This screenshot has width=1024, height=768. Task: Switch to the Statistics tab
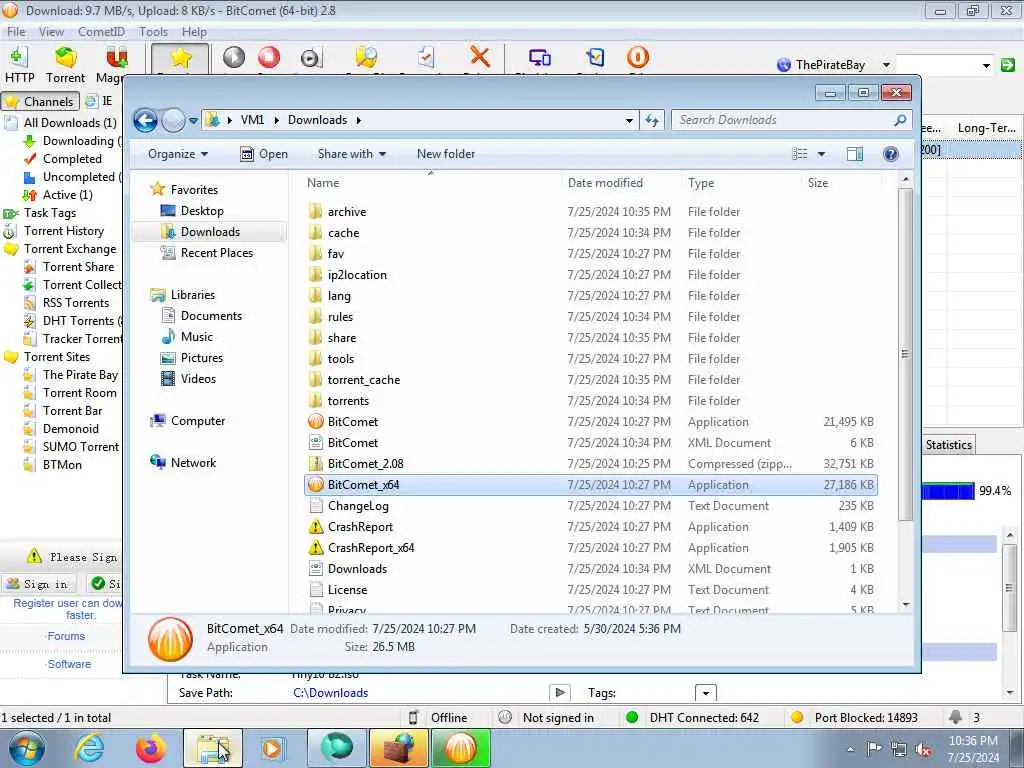(948, 445)
